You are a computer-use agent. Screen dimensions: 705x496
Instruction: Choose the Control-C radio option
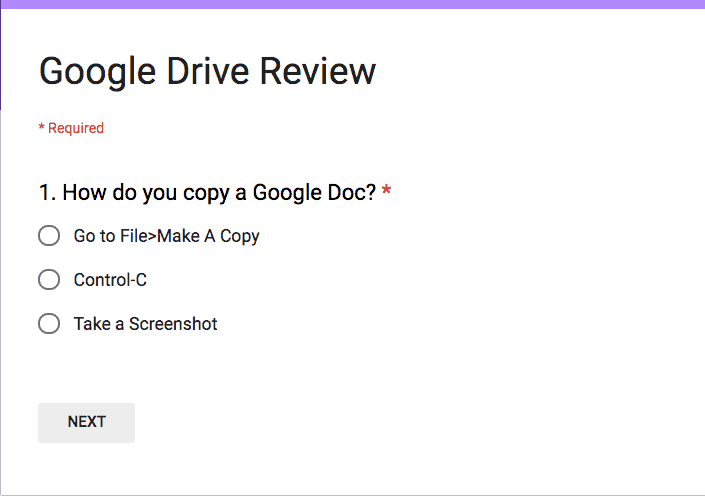click(49, 280)
